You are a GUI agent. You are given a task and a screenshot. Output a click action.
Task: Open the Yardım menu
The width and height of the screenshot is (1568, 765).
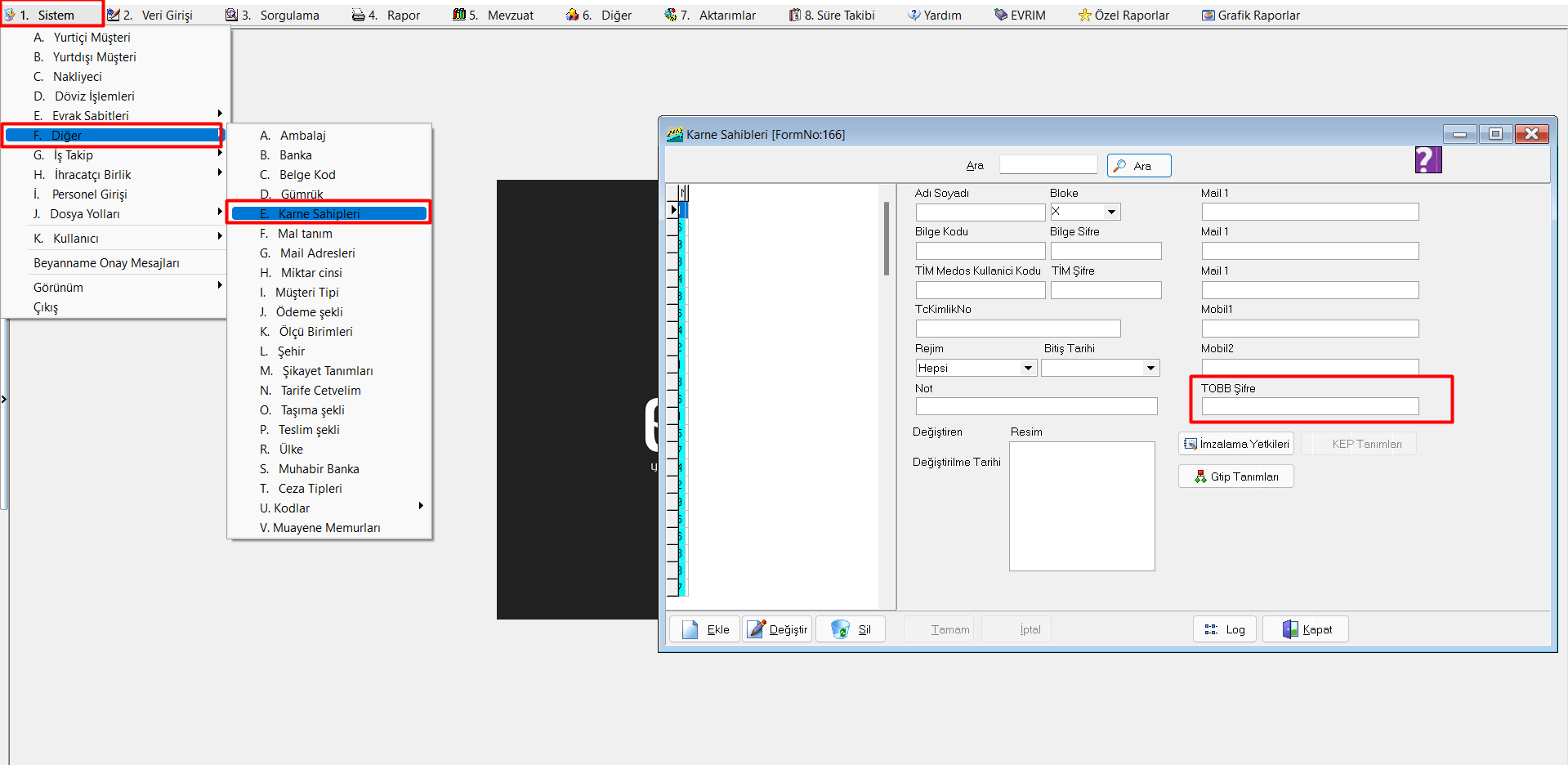934,15
